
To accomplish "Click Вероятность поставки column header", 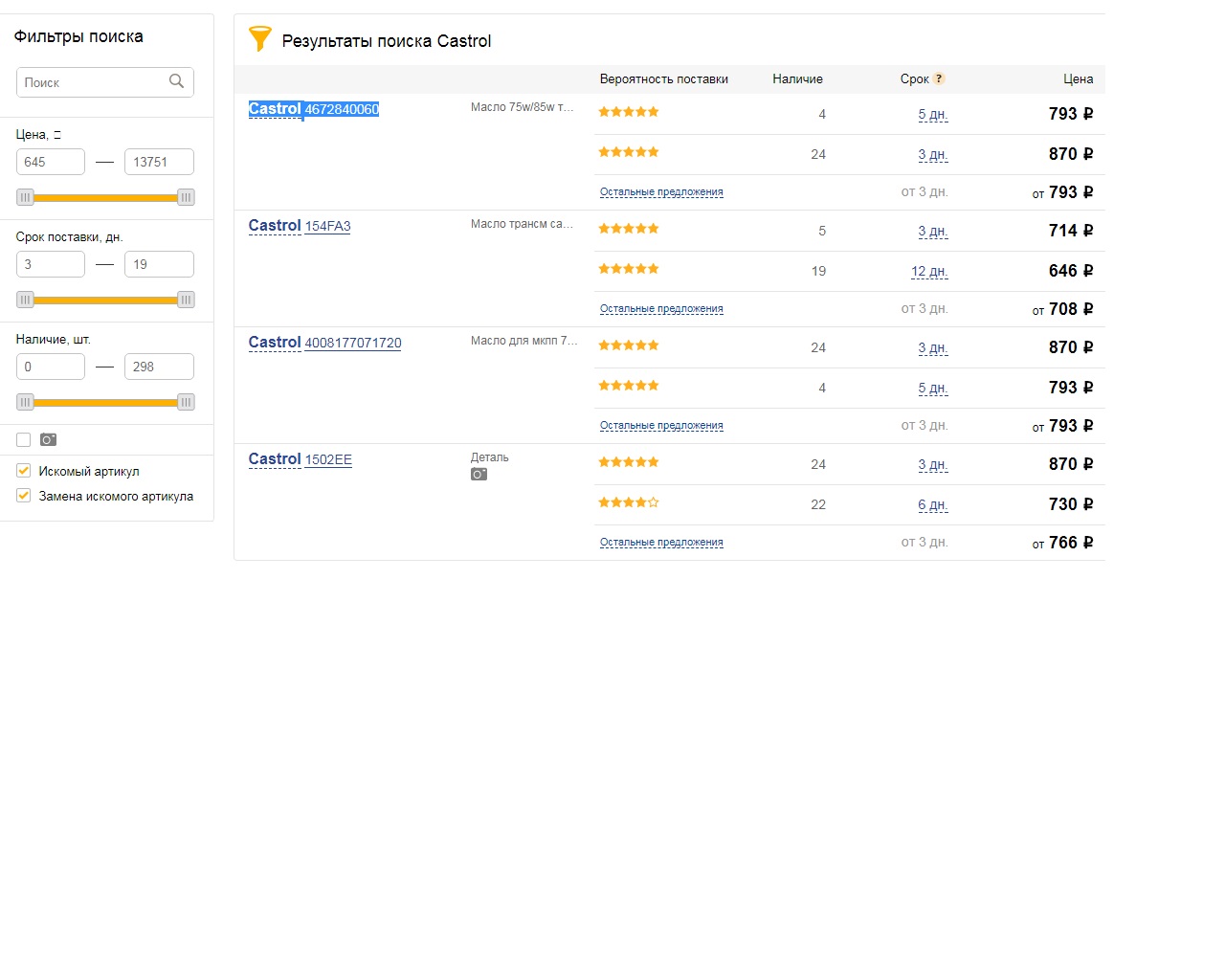I will tap(664, 79).
